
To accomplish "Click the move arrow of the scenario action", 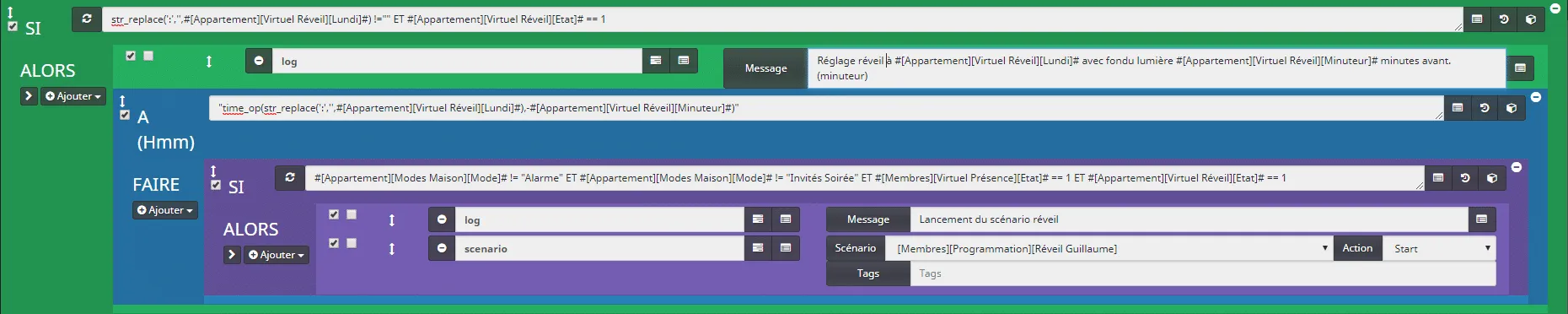I will (x=392, y=249).
